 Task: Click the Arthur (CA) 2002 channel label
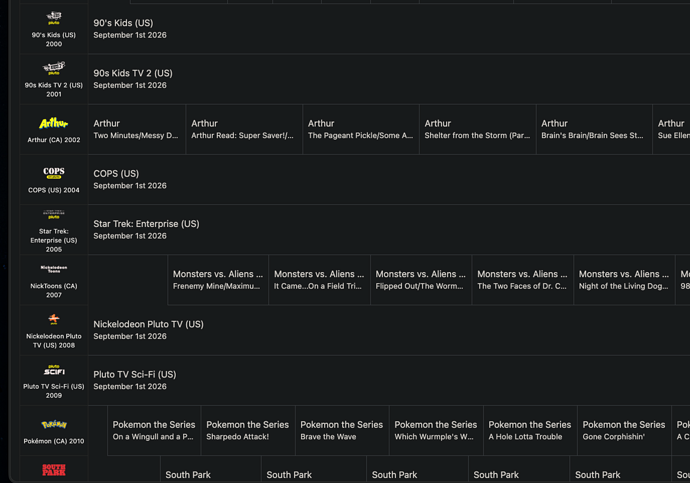tap(54, 139)
